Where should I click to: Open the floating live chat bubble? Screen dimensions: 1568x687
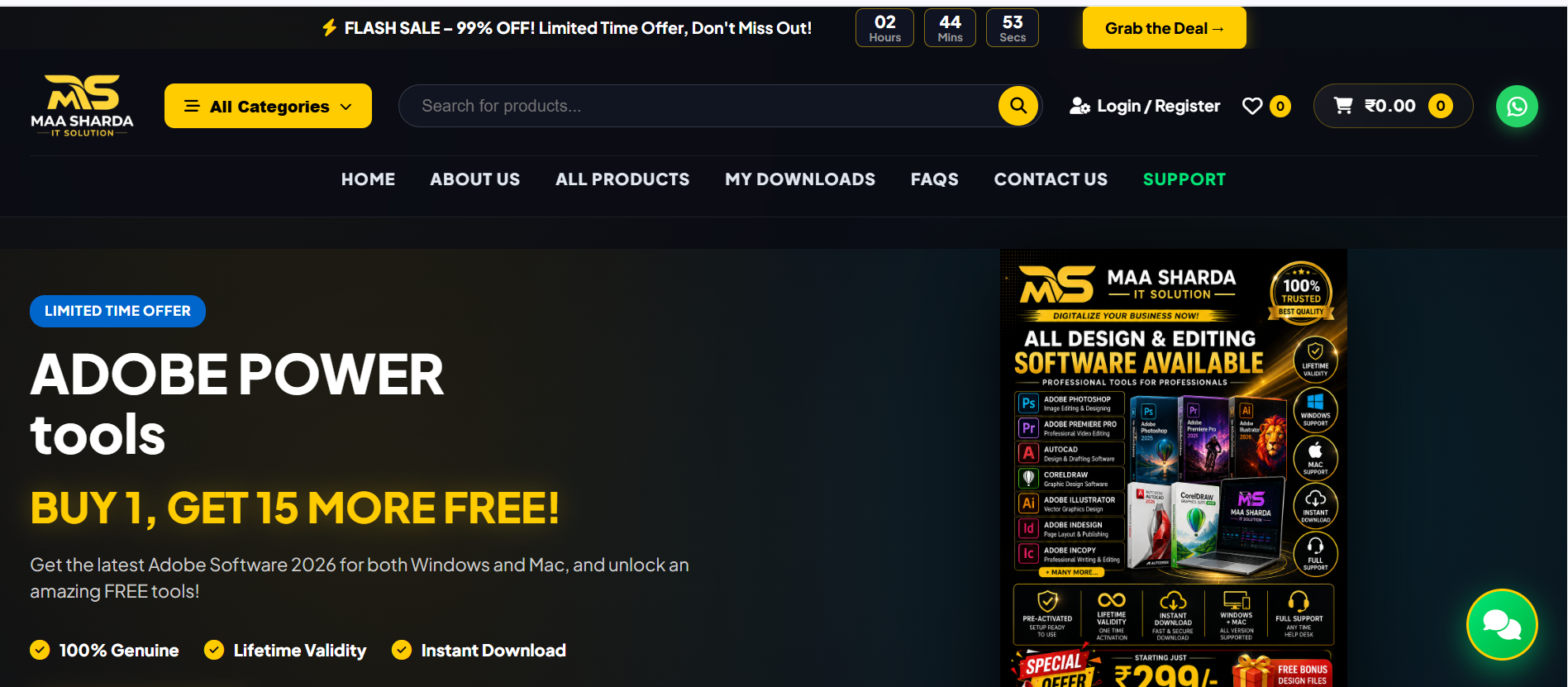[1502, 624]
